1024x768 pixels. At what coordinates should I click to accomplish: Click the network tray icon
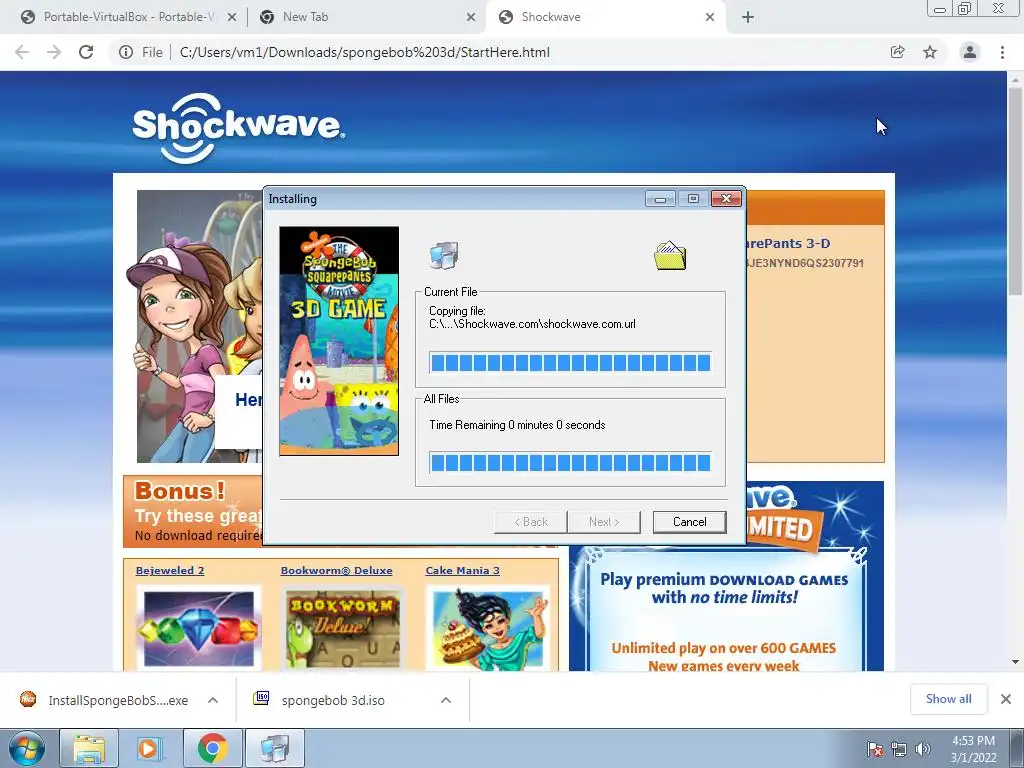[x=899, y=749]
